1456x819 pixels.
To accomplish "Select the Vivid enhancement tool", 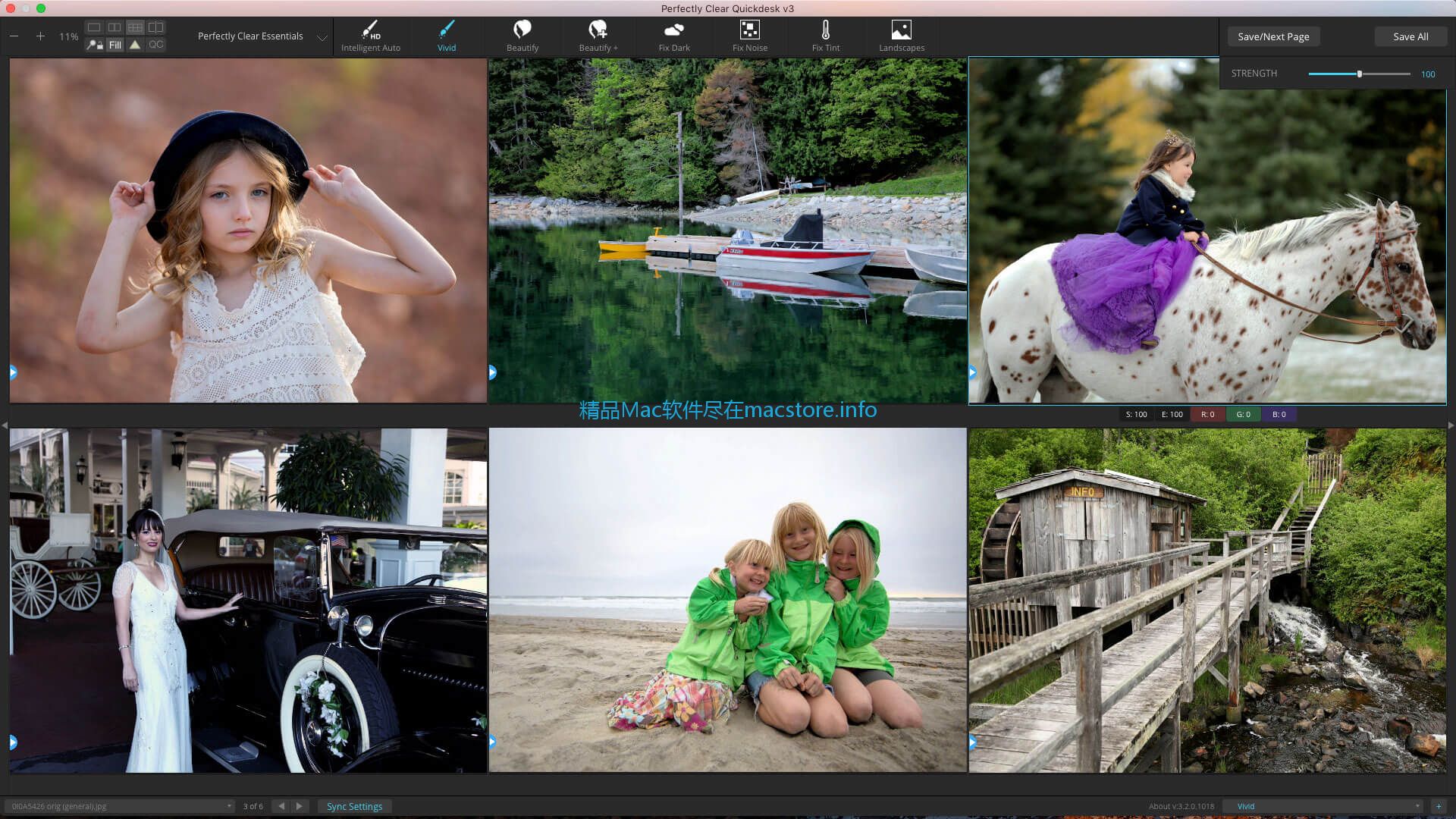I will pos(447,36).
